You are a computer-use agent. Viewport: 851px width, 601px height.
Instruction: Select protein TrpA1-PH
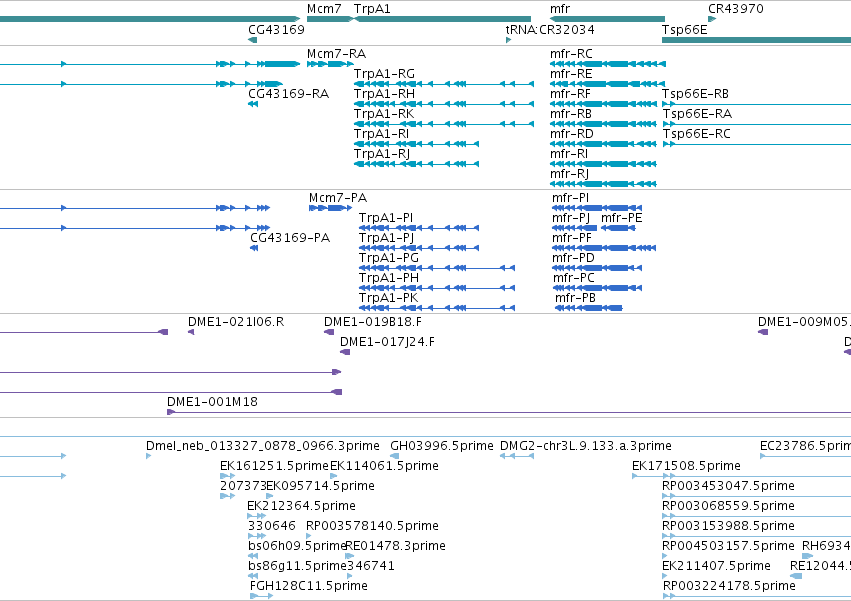389,278
